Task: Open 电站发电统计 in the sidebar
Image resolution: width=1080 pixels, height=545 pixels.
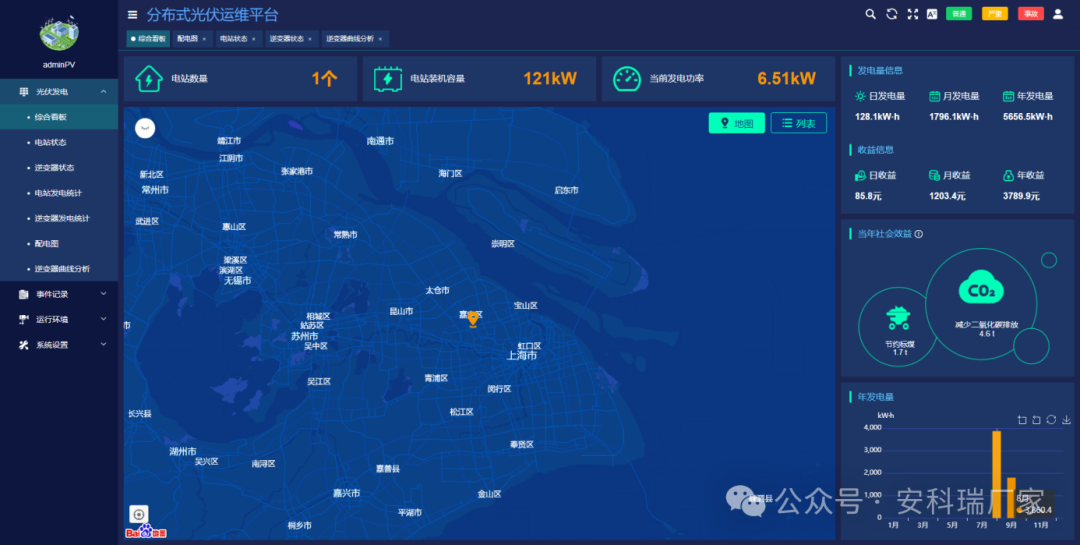Action: [x=59, y=193]
